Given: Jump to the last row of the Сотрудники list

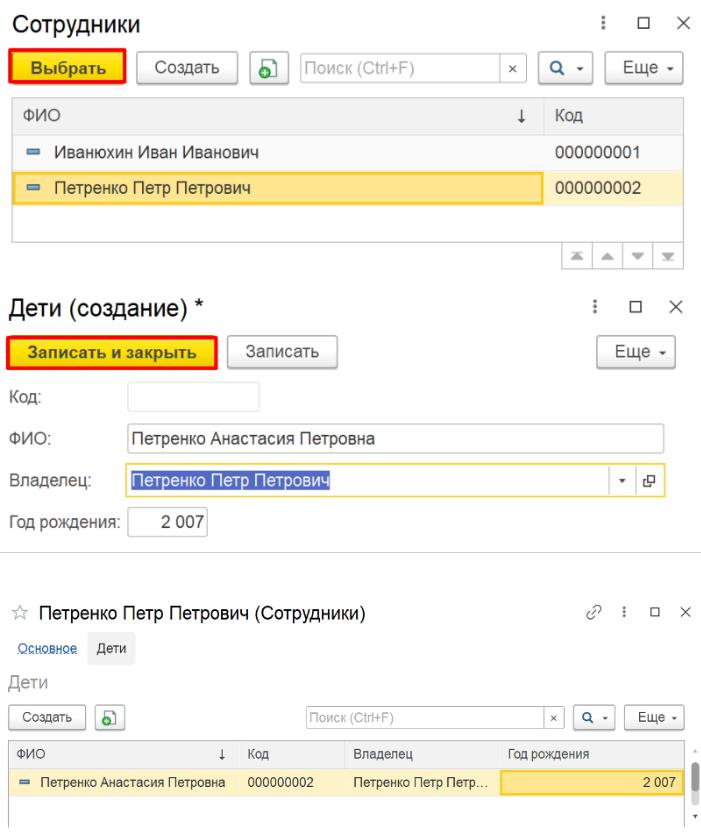Looking at the screenshot, I should pos(673,255).
